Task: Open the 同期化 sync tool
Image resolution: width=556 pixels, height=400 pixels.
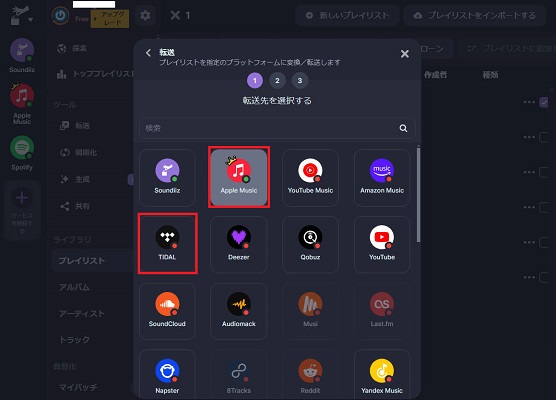Action: pyautogui.click(x=78, y=152)
